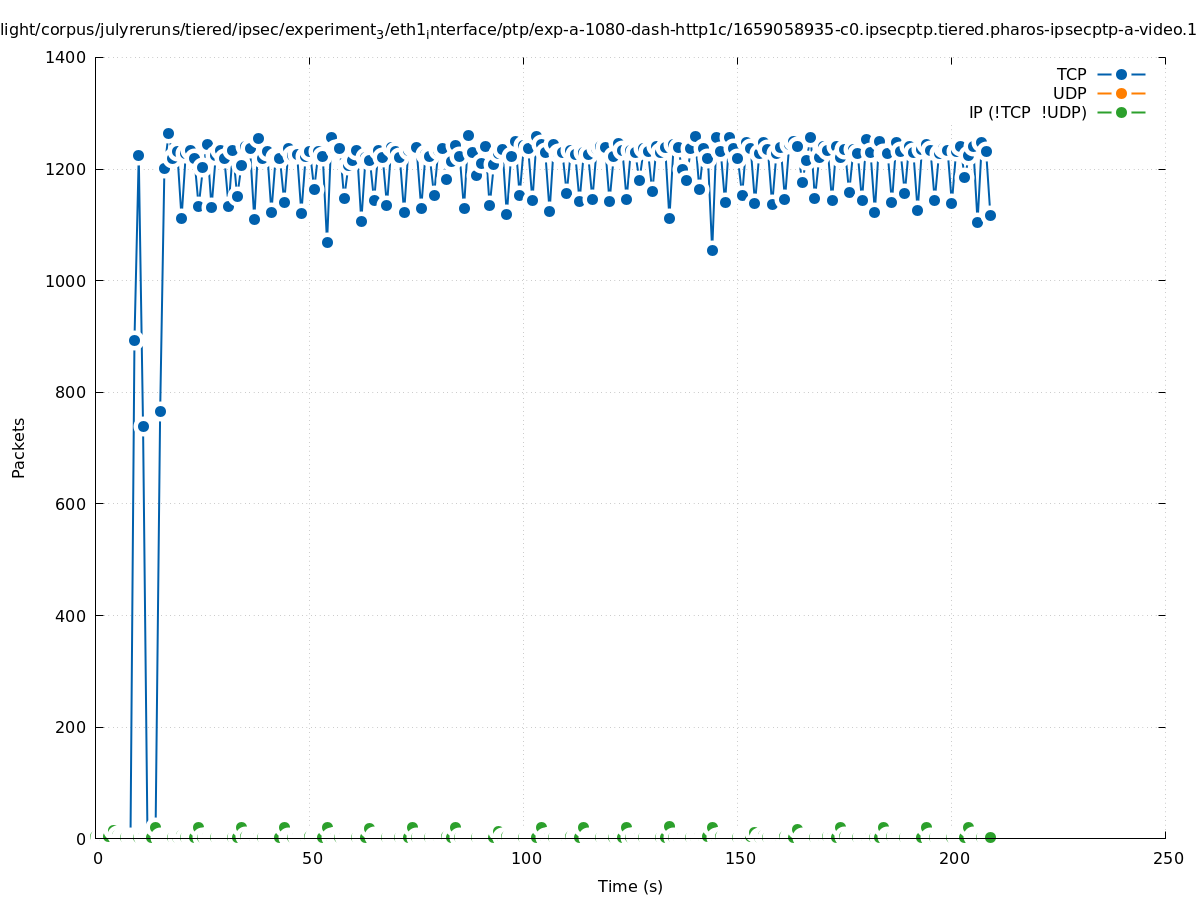Click the final TCP data point near 208 seconds
The height and width of the screenshot is (900, 1197).
click(x=990, y=215)
